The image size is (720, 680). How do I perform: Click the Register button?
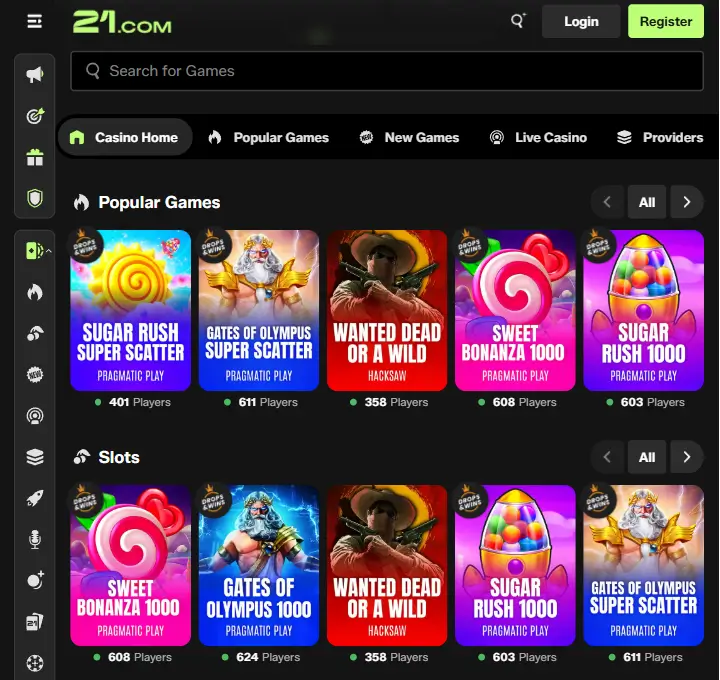click(666, 22)
